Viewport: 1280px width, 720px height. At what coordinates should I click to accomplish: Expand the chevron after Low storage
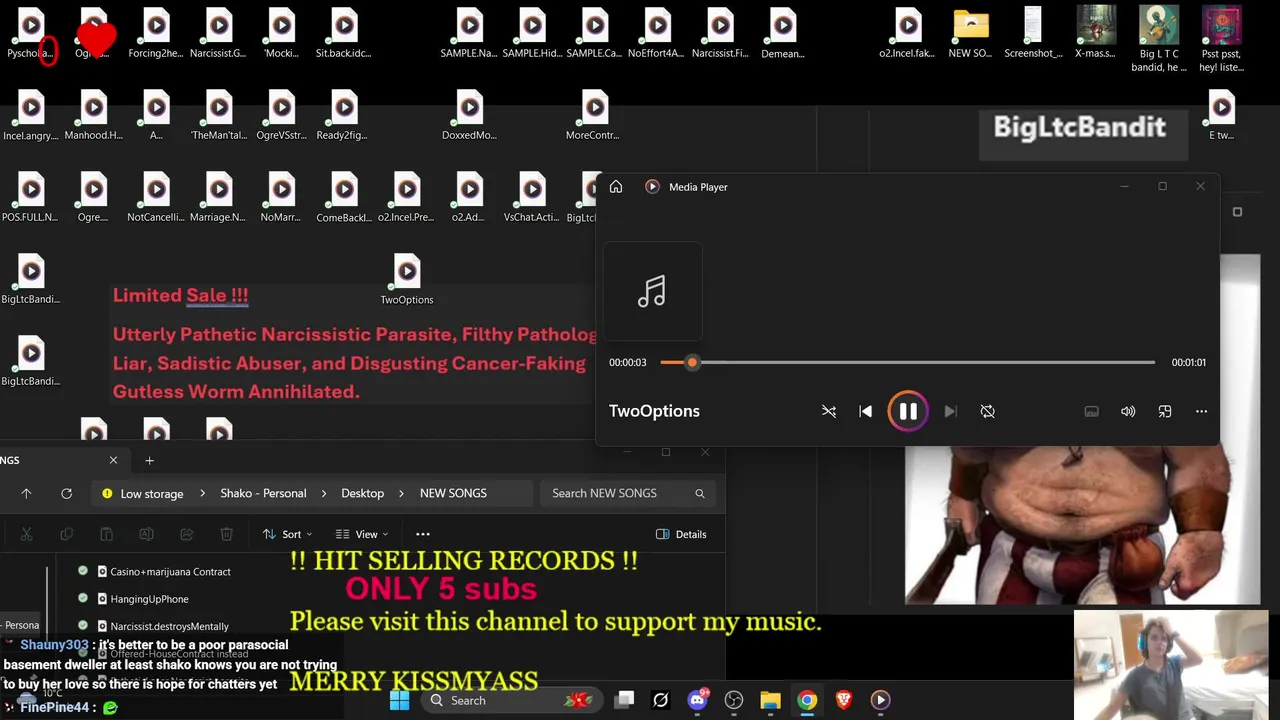(x=201, y=493)
